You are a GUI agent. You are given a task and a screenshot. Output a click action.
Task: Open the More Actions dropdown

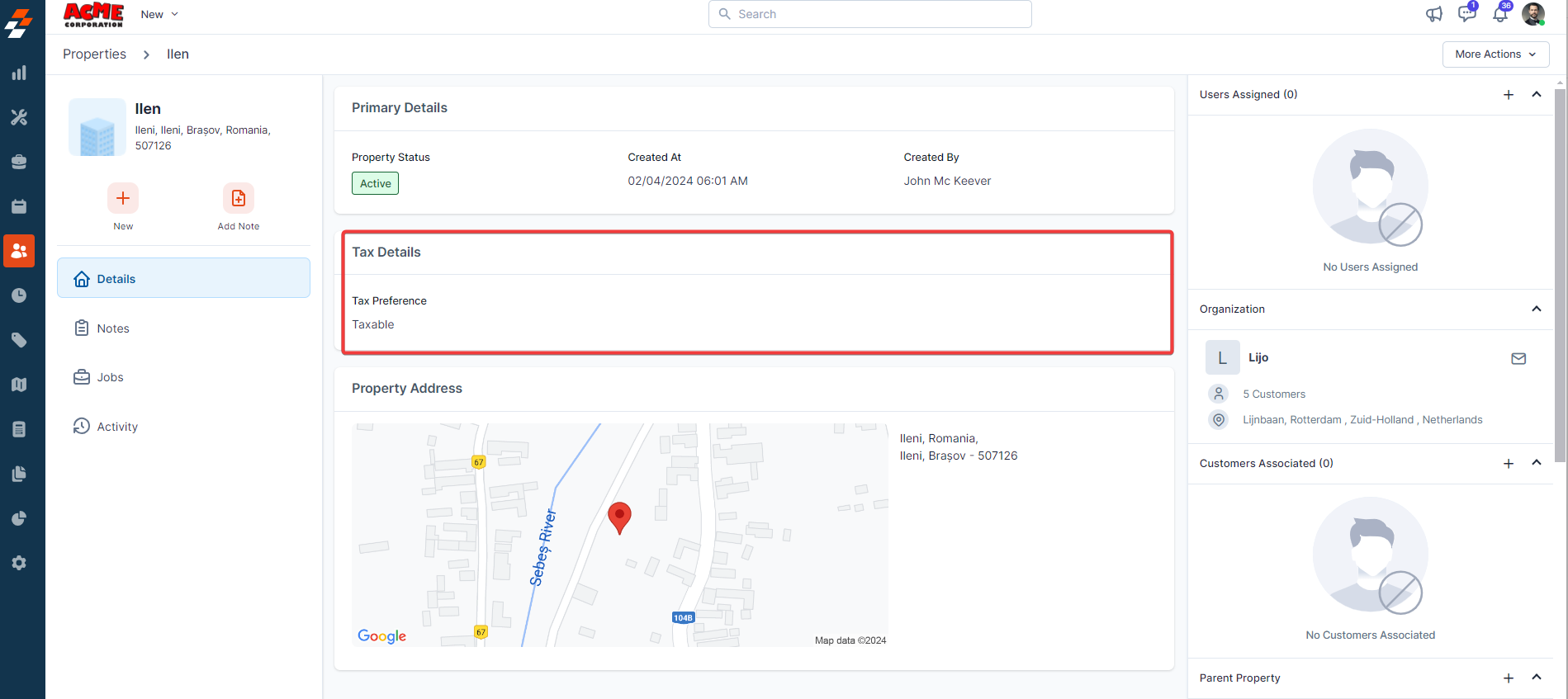(1495, 54)
